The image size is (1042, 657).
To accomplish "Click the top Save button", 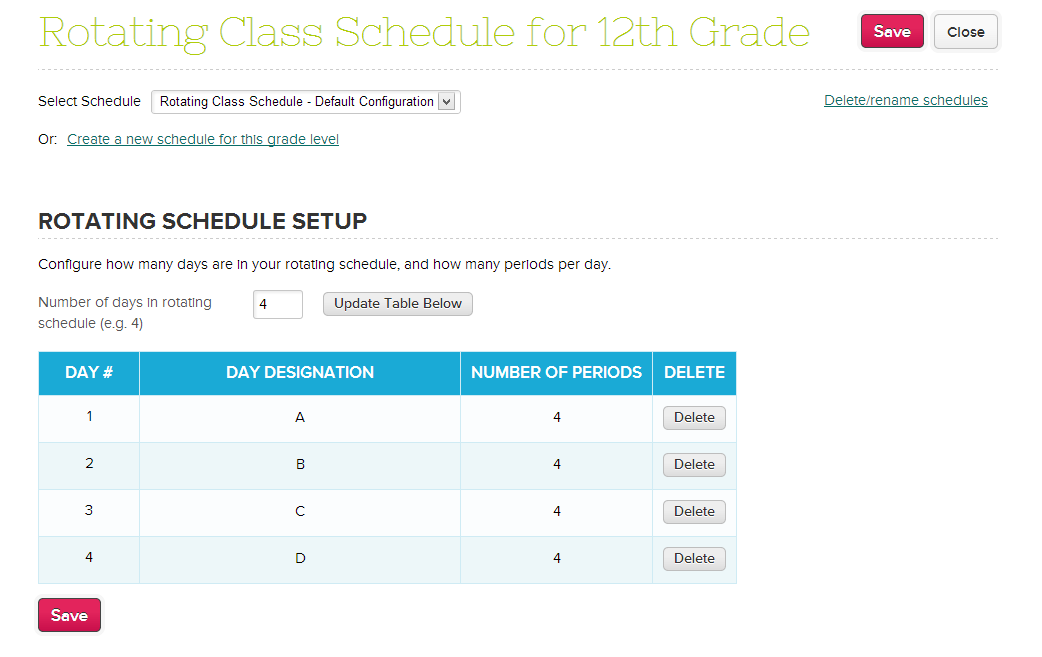I will (891, 31).
